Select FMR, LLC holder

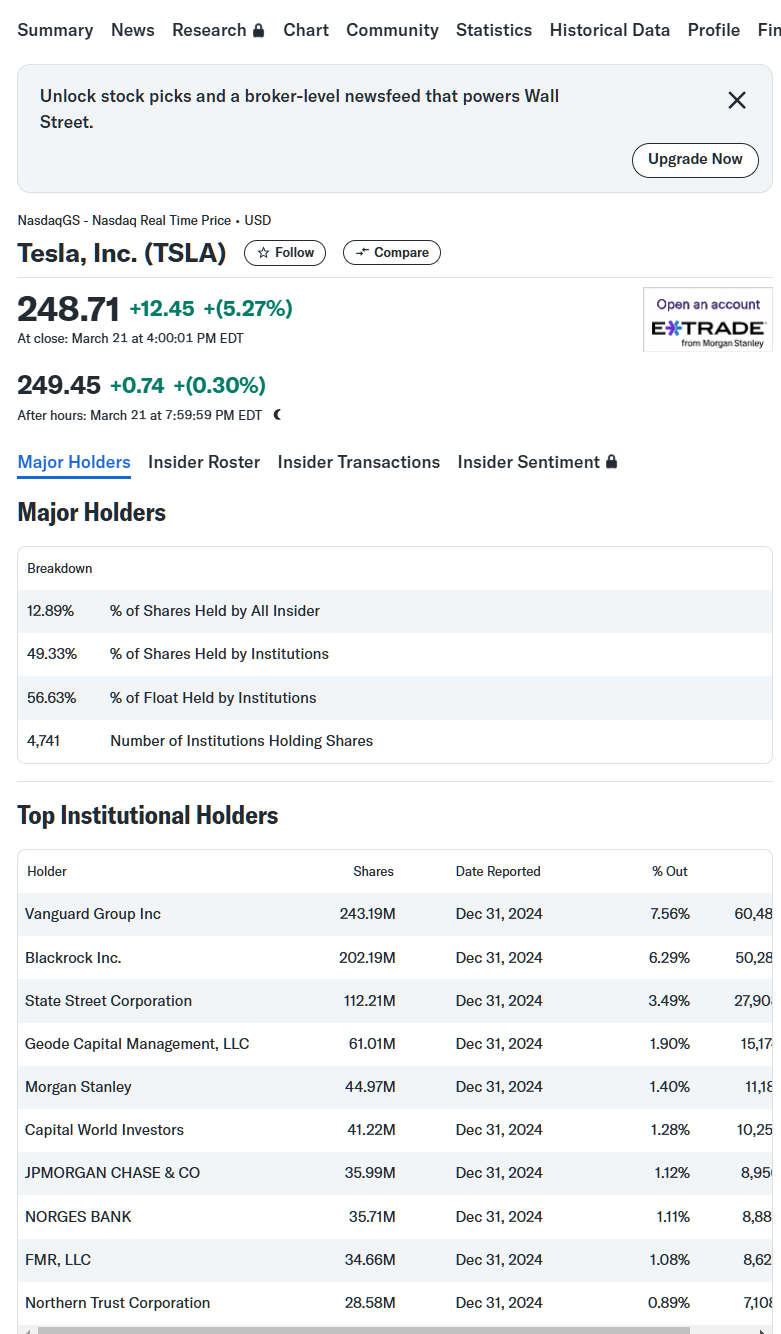(58, 1260)
